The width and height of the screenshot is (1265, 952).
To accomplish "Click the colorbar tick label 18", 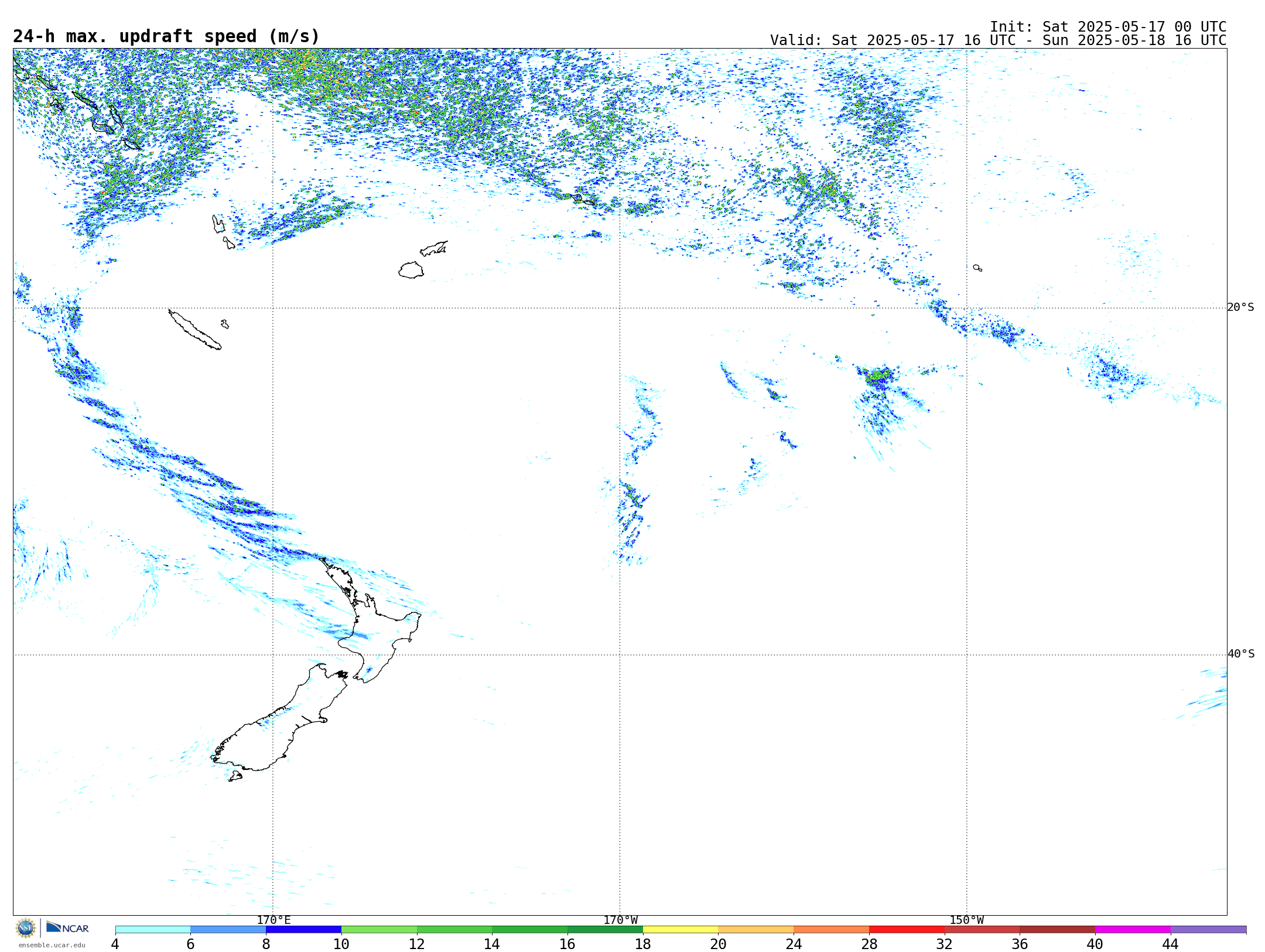I will pyautogui.click(x=643, y=944).
